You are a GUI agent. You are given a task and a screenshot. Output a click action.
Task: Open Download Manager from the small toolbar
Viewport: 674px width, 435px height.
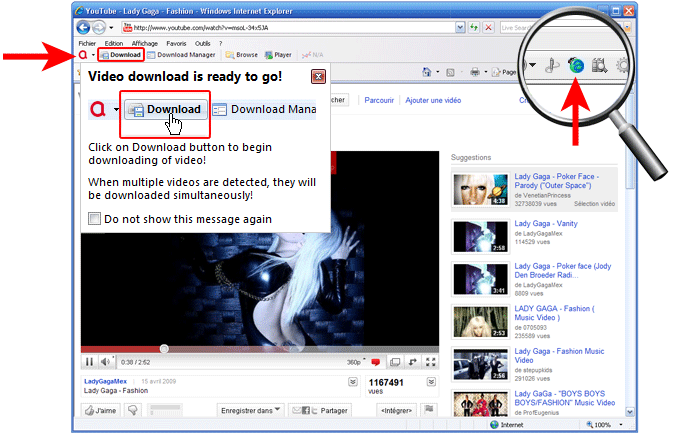(181, 55)
